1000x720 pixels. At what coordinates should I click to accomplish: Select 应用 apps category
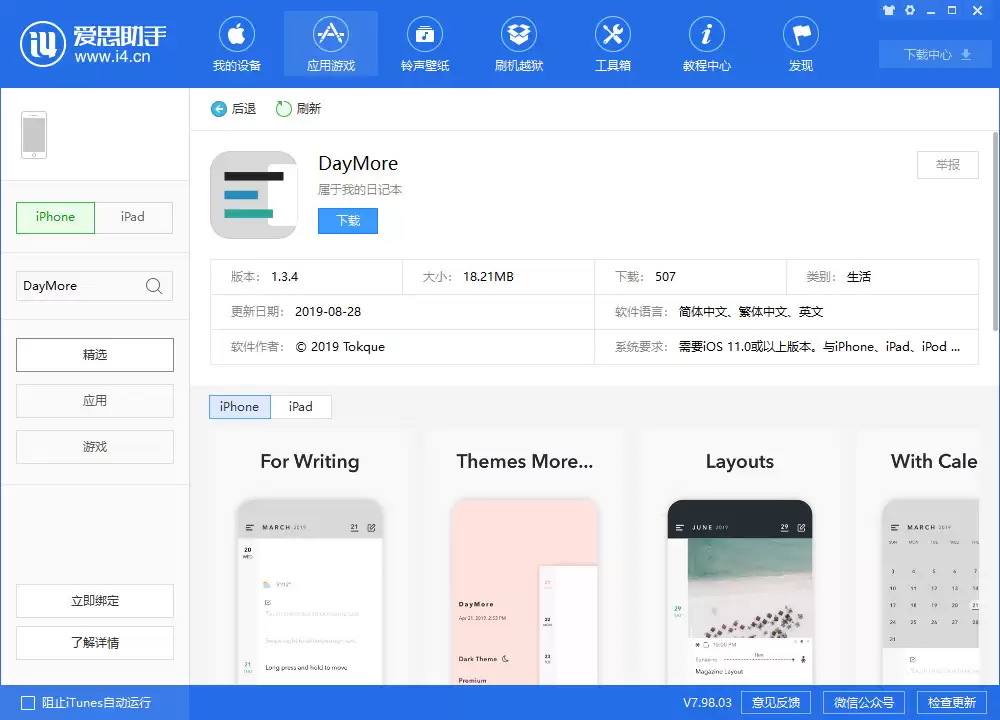[x=95, y=400]
